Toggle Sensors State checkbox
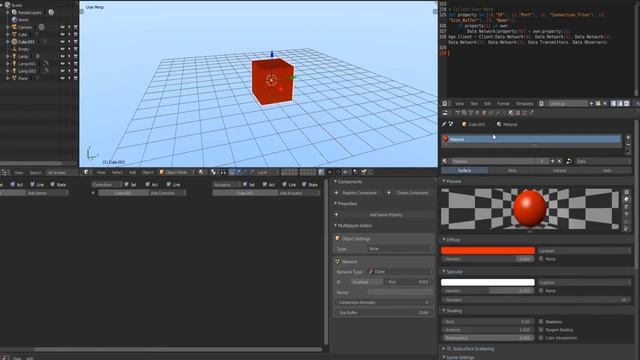Screen dimensions: 640x360 pos(53,184)
